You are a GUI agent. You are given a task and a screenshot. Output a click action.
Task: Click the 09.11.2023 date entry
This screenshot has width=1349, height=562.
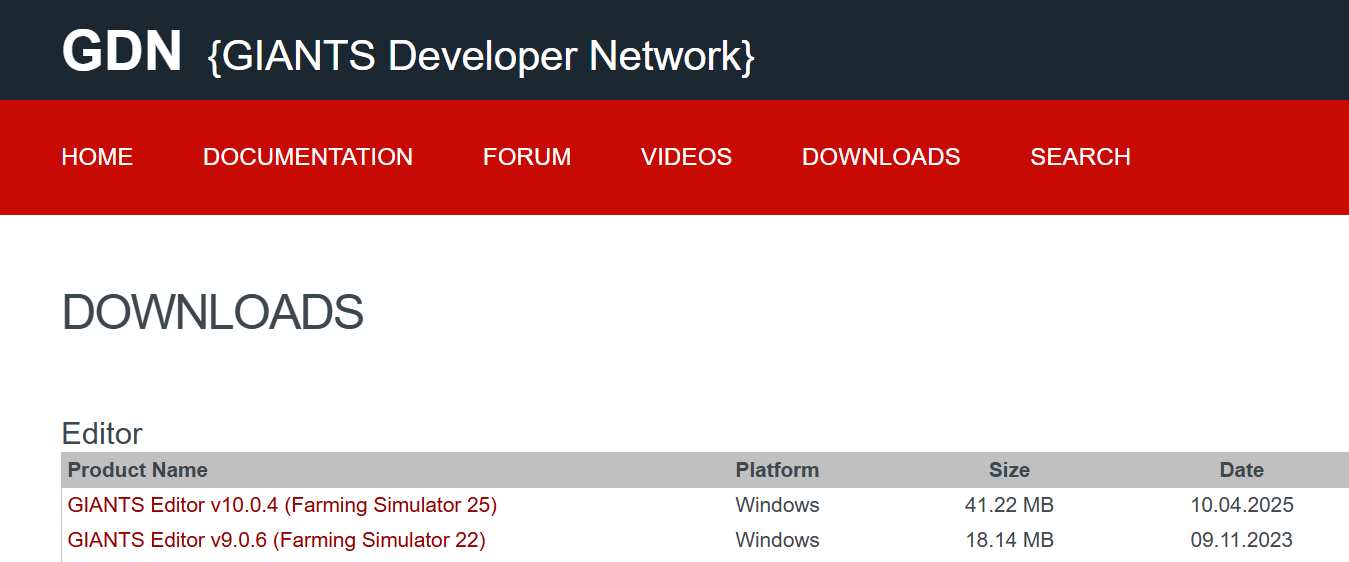click(1241, 540)
